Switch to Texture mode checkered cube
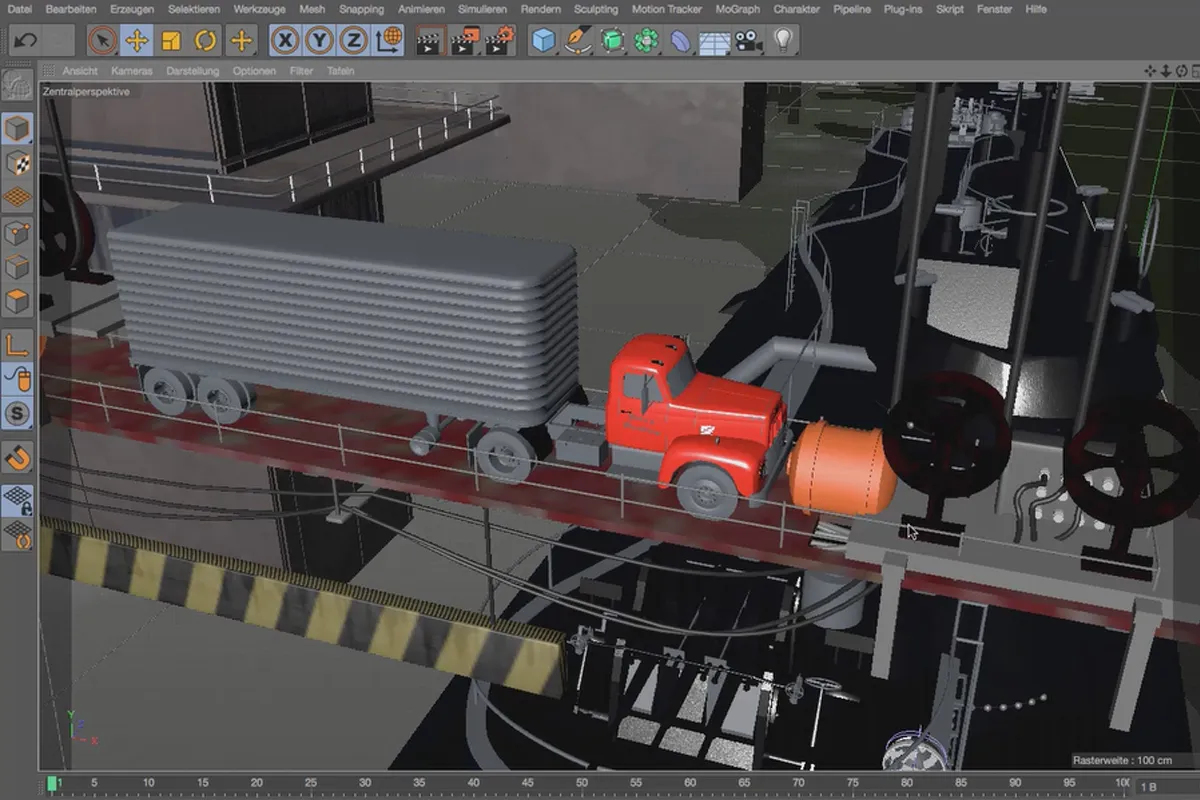Viewport: 1200px width, 800px height. [x=17, y=163]
